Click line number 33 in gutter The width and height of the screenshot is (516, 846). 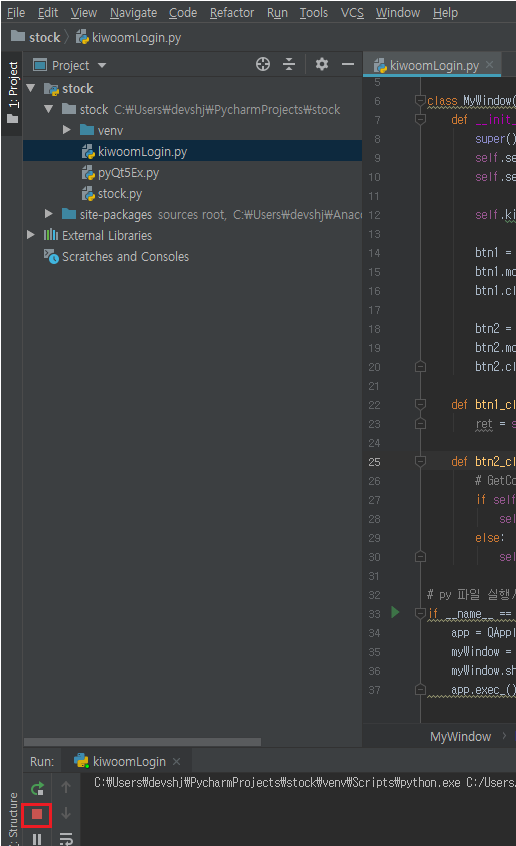coord(374,614)
